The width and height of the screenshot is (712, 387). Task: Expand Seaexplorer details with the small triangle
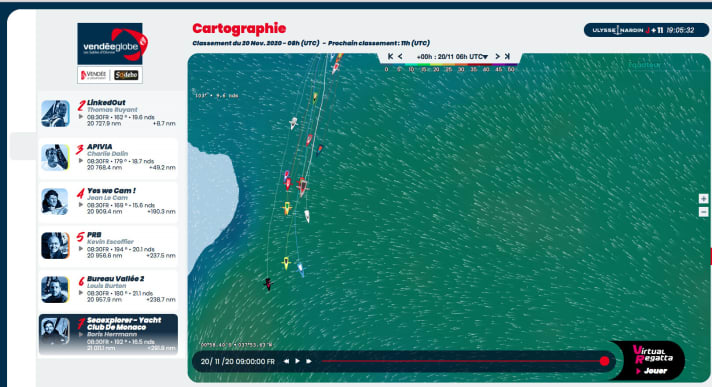tap(81, 334)
